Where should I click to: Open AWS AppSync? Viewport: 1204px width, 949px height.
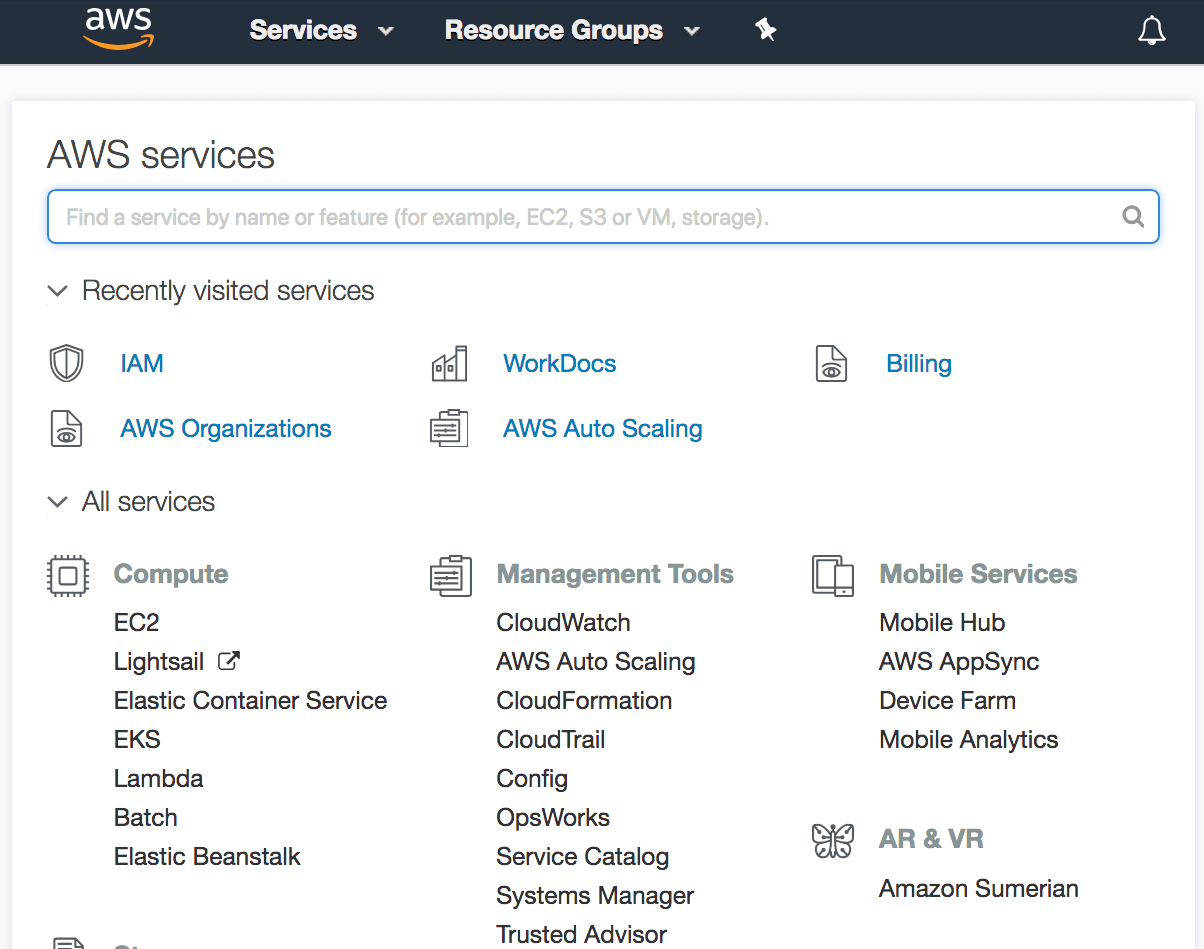(959, 662)
